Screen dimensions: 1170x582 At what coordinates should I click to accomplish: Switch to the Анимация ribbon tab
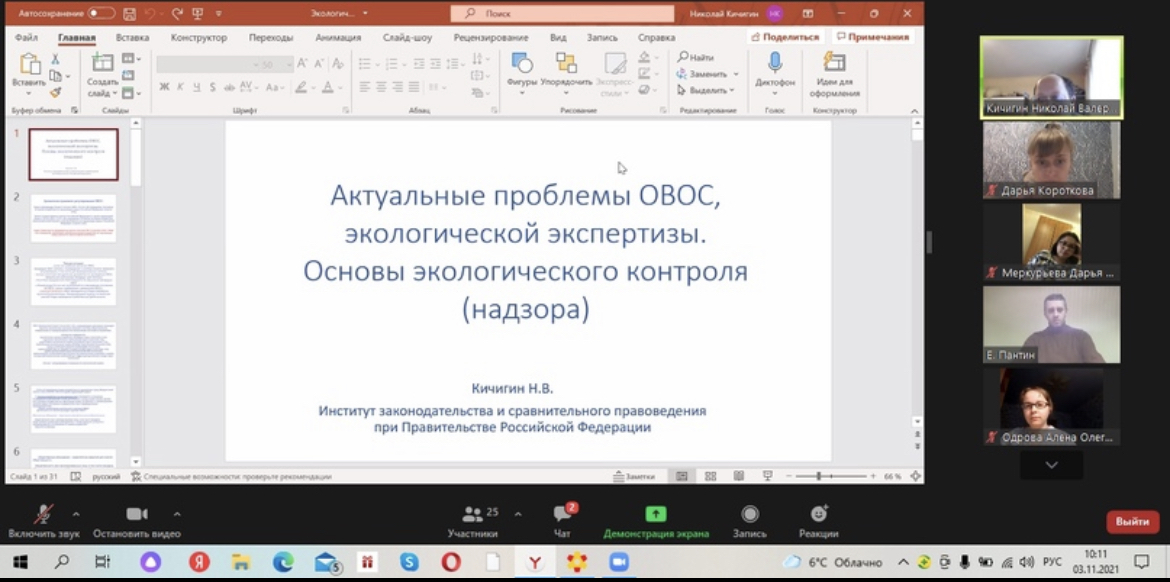(338, 37)
